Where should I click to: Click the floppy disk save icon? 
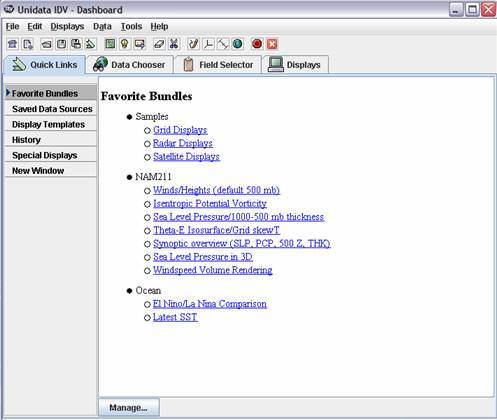point(61,44)
